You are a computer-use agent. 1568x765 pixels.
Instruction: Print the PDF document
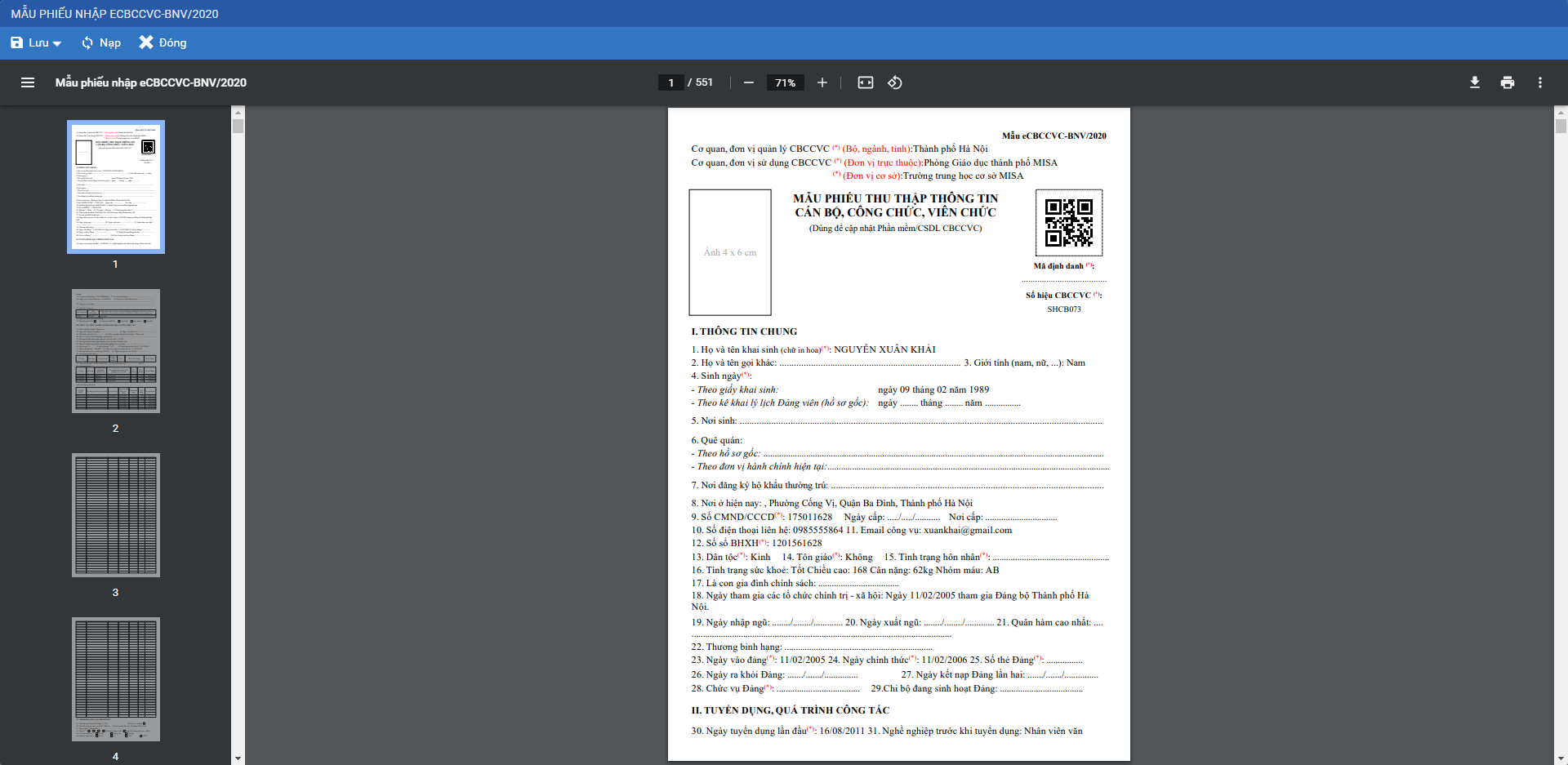tap(1507, 82)
